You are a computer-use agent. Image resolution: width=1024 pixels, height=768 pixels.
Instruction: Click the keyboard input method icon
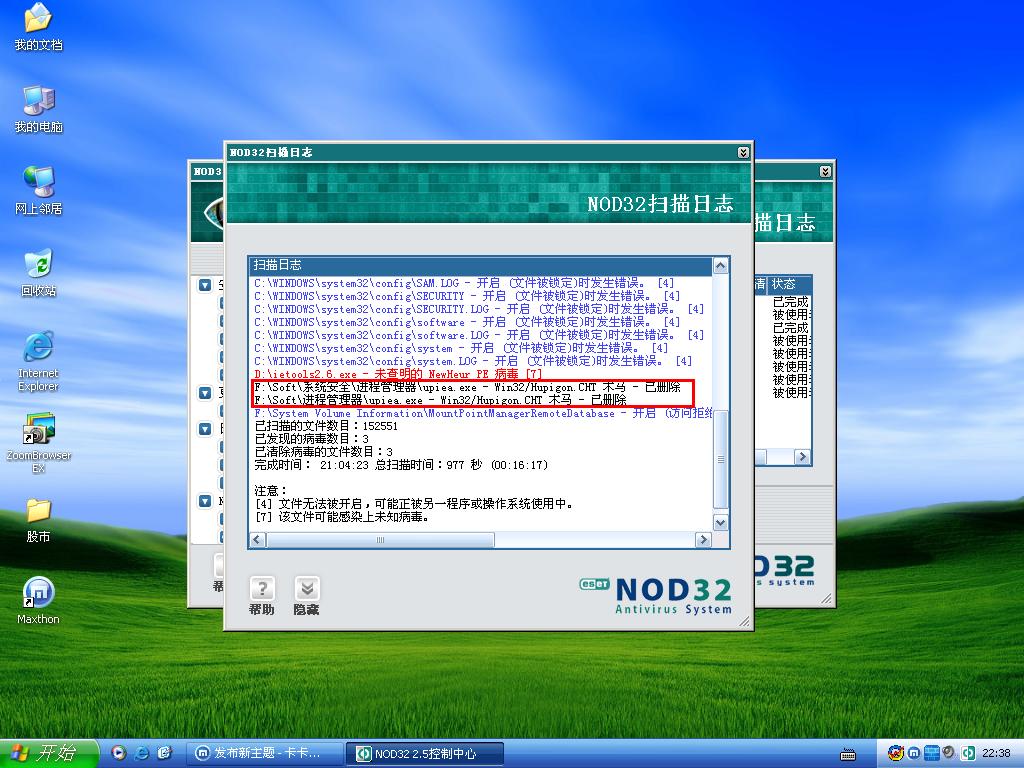pos(848,754)
